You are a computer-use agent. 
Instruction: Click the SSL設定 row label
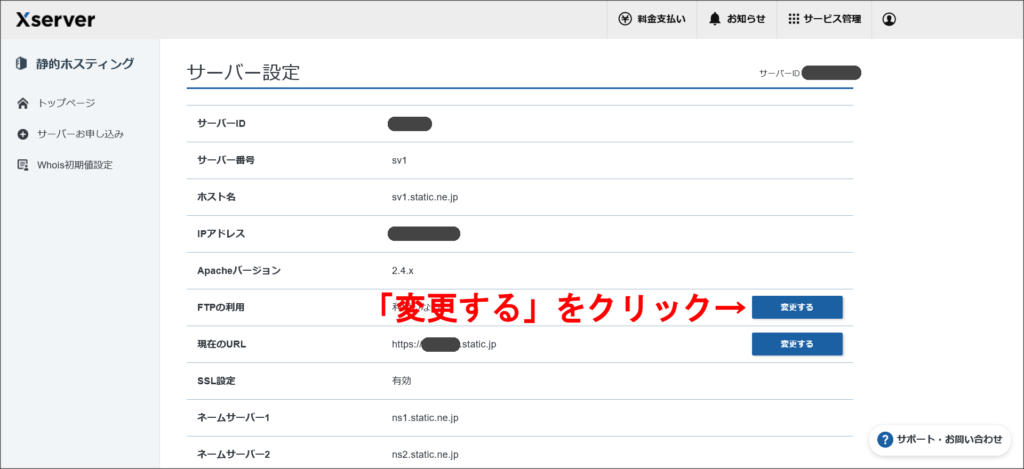[x=216, y=380]
